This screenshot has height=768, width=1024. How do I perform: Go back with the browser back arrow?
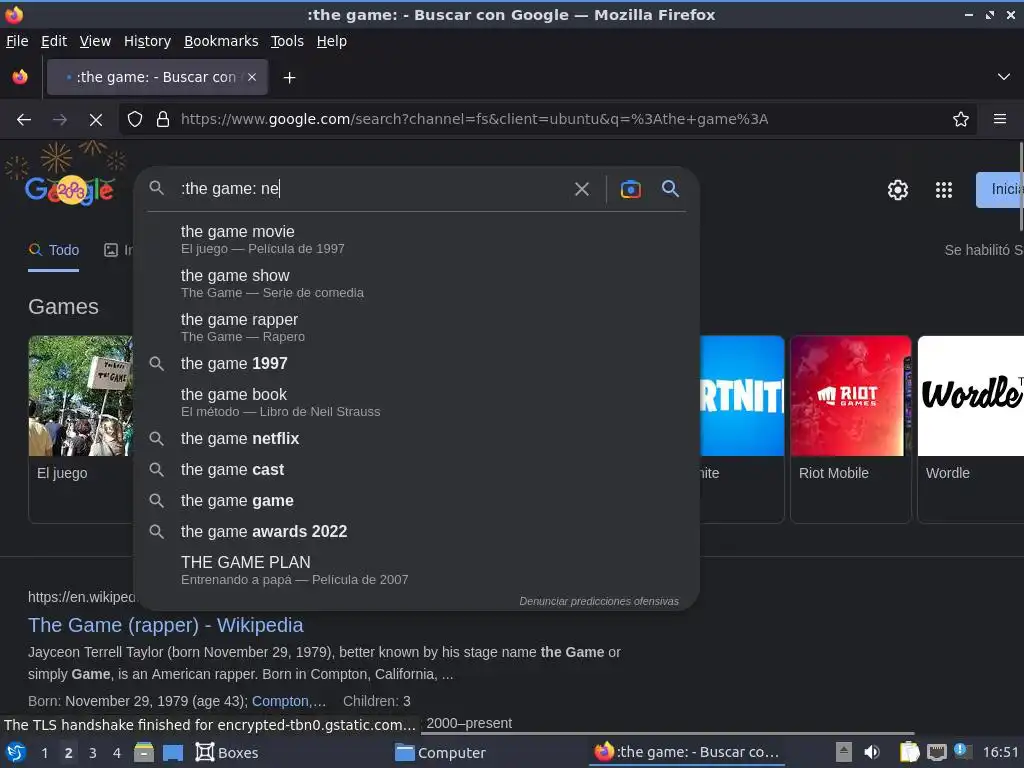24,120
